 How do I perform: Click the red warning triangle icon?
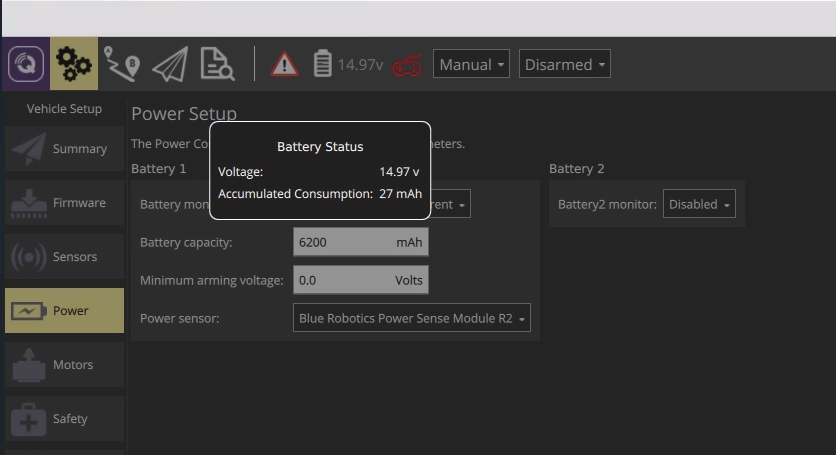point(284,65)
